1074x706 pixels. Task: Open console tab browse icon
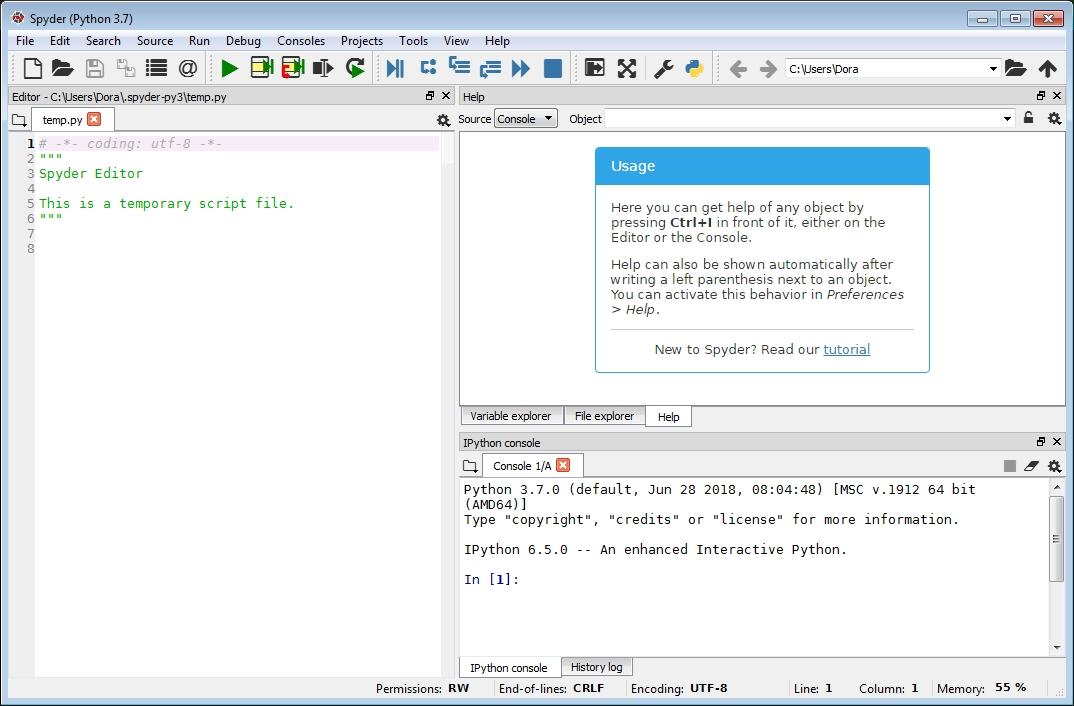(470, 466)
